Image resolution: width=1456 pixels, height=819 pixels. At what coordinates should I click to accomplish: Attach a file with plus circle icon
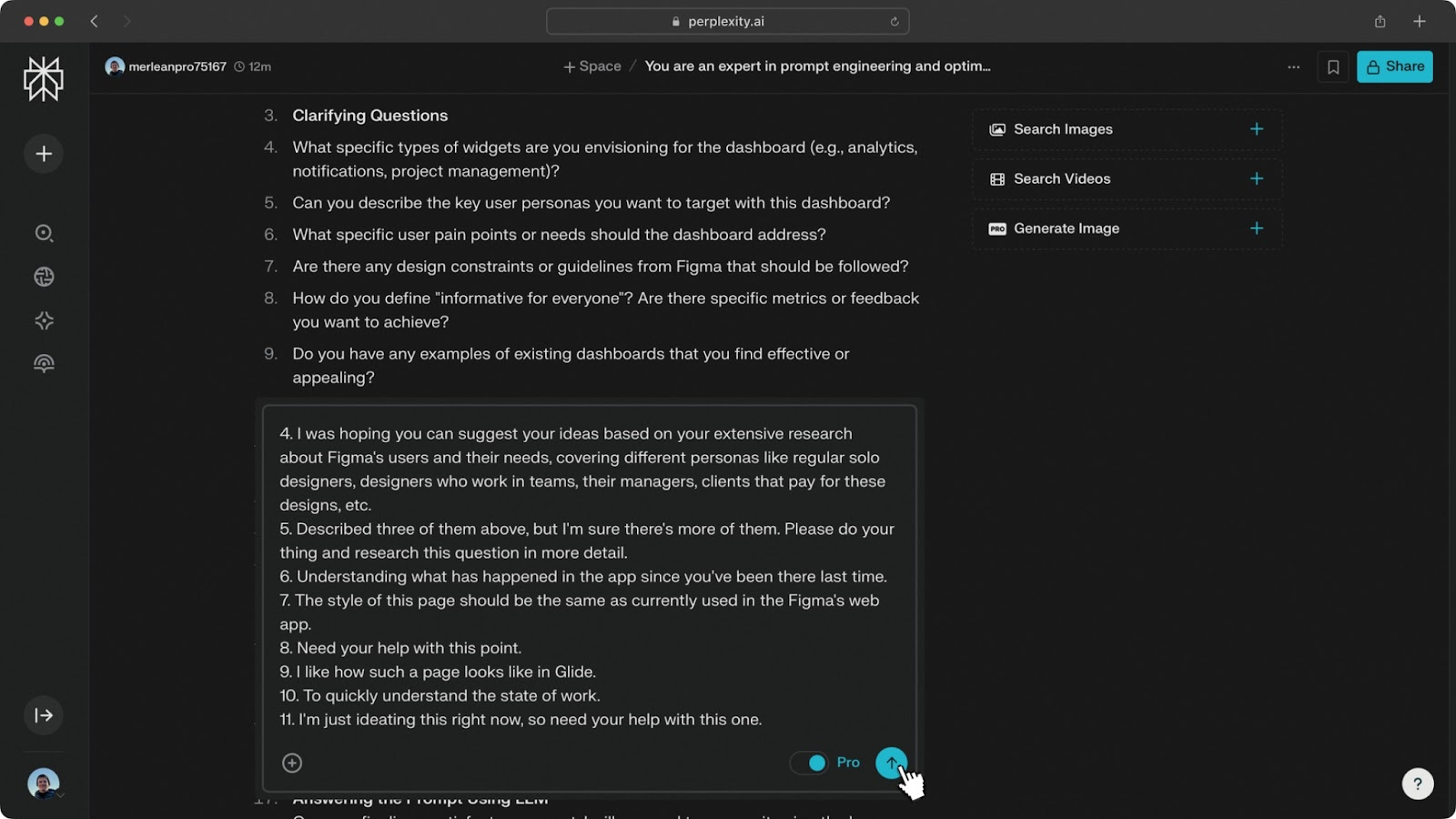pos(292,763)
